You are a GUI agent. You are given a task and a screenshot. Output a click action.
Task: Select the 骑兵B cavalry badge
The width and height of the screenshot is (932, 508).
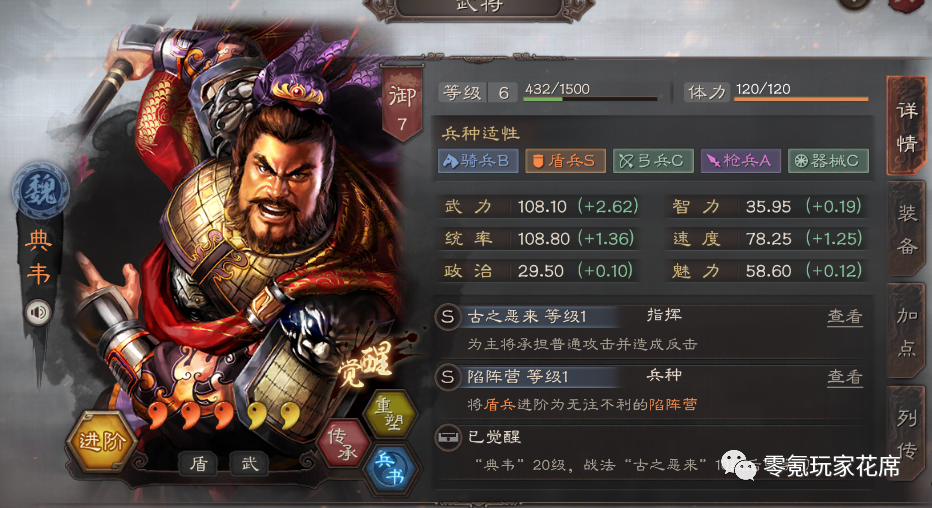tap(478, 161)
